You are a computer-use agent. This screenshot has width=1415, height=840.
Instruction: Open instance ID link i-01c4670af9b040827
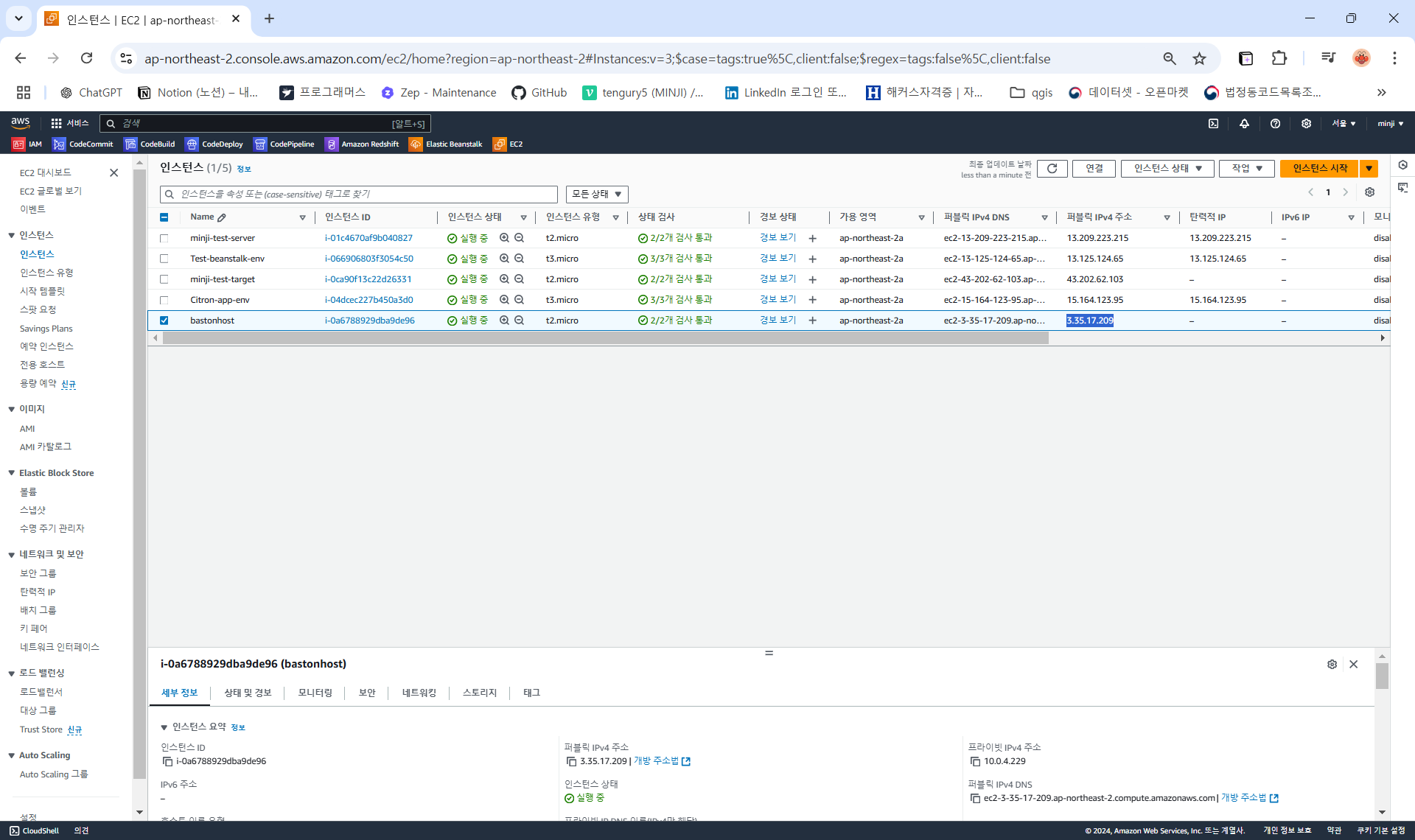click(368, 238)
